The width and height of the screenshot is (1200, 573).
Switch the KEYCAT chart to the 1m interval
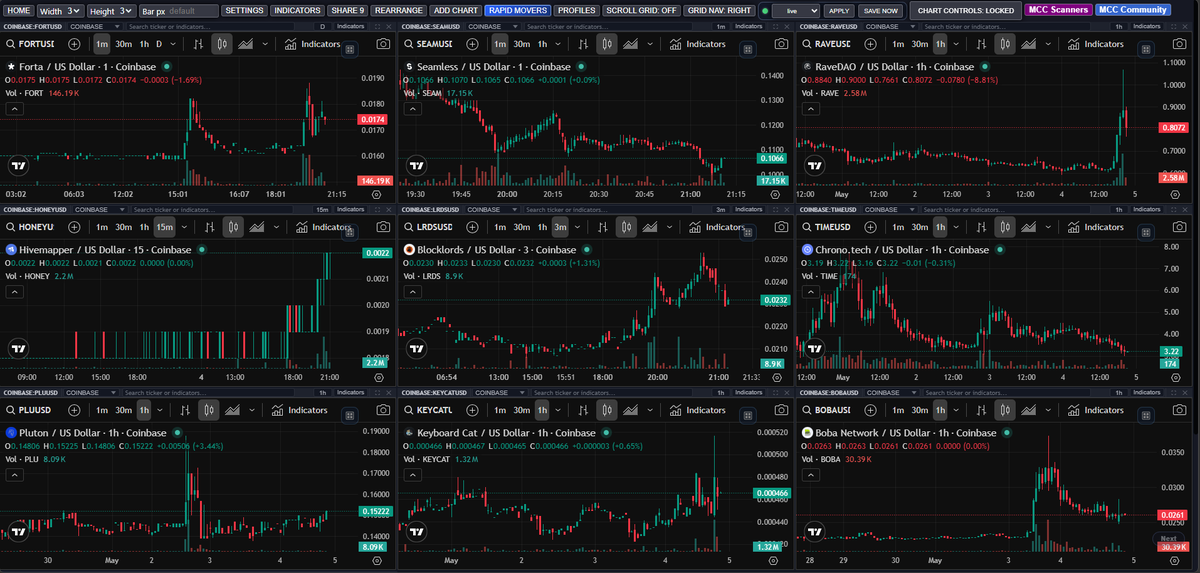498,411
